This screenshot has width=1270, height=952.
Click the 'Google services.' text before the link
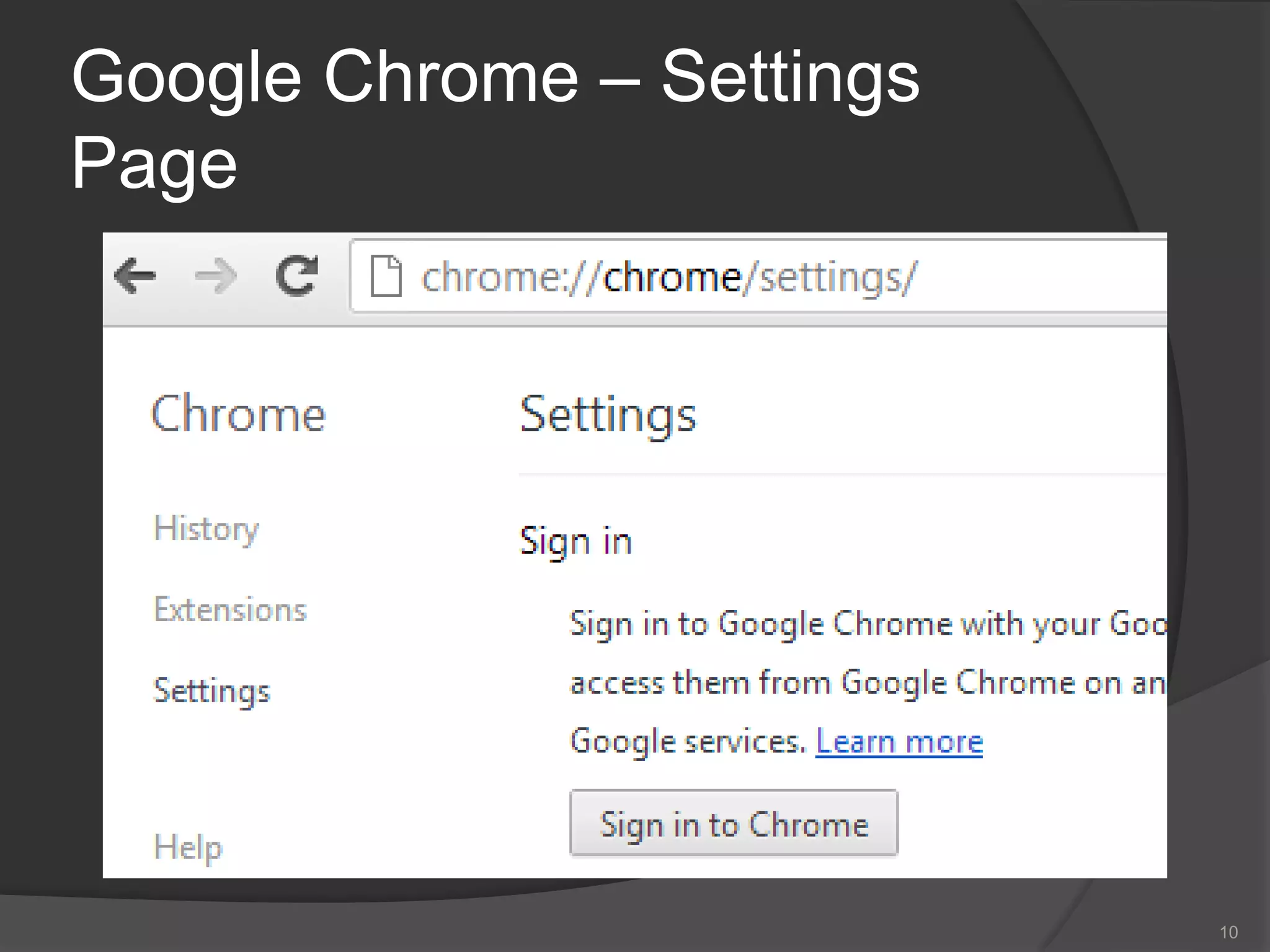(x=688, y=742)
